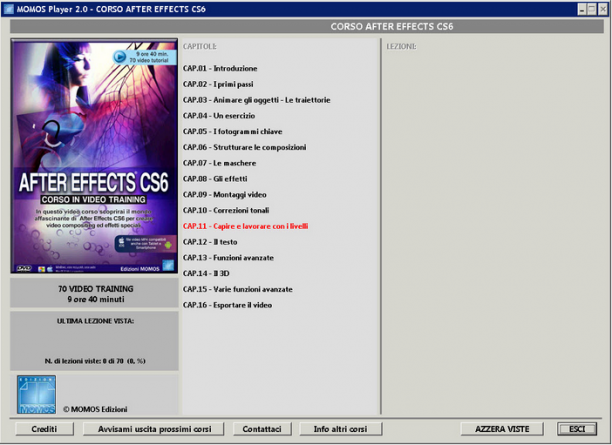The image size is (612, 445).
Task: Click the 70 VIDEO TRAINING info panel
Action: pyautogui.click(x=94, y=293)
